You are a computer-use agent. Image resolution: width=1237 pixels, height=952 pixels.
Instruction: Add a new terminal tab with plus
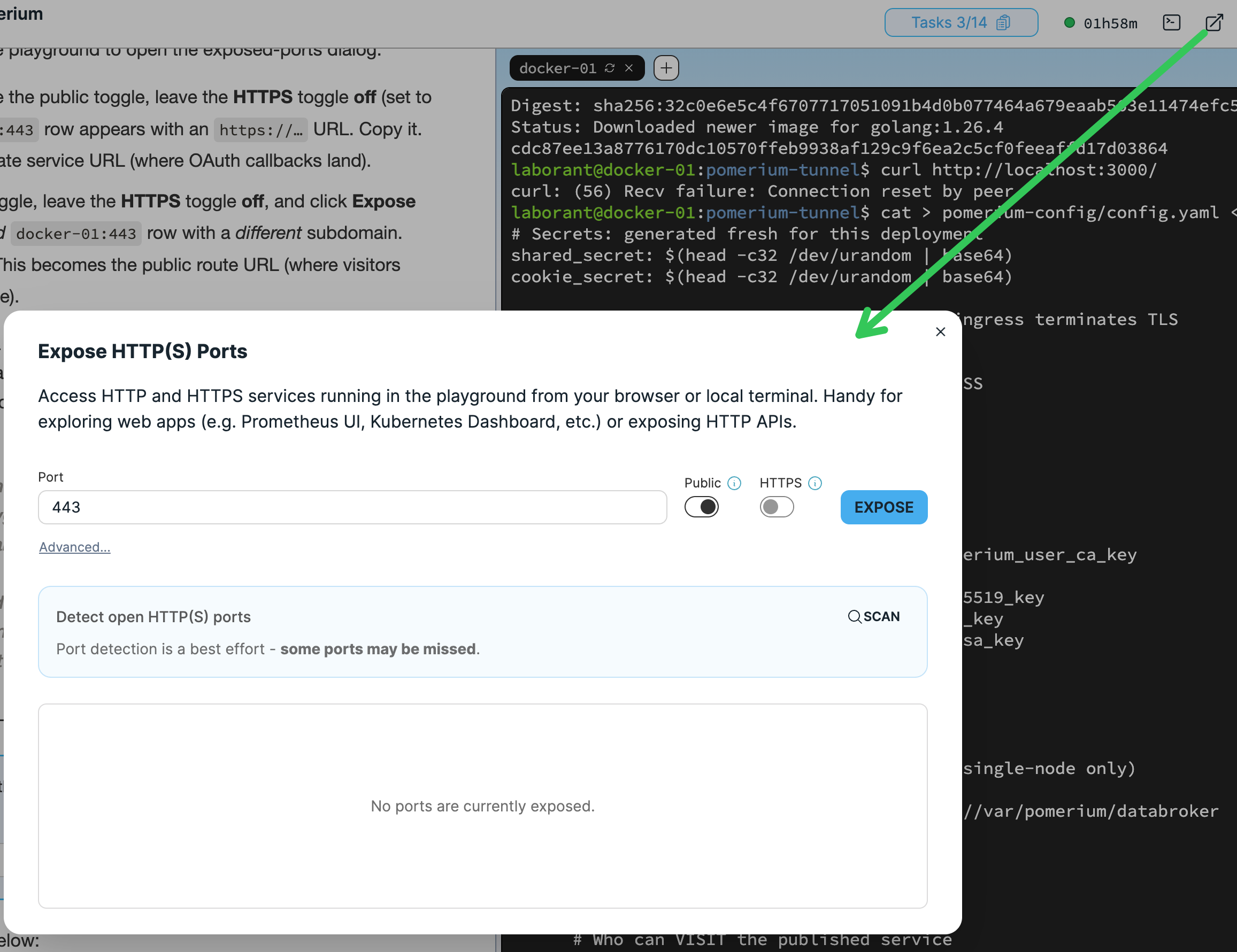coord(666,68)
